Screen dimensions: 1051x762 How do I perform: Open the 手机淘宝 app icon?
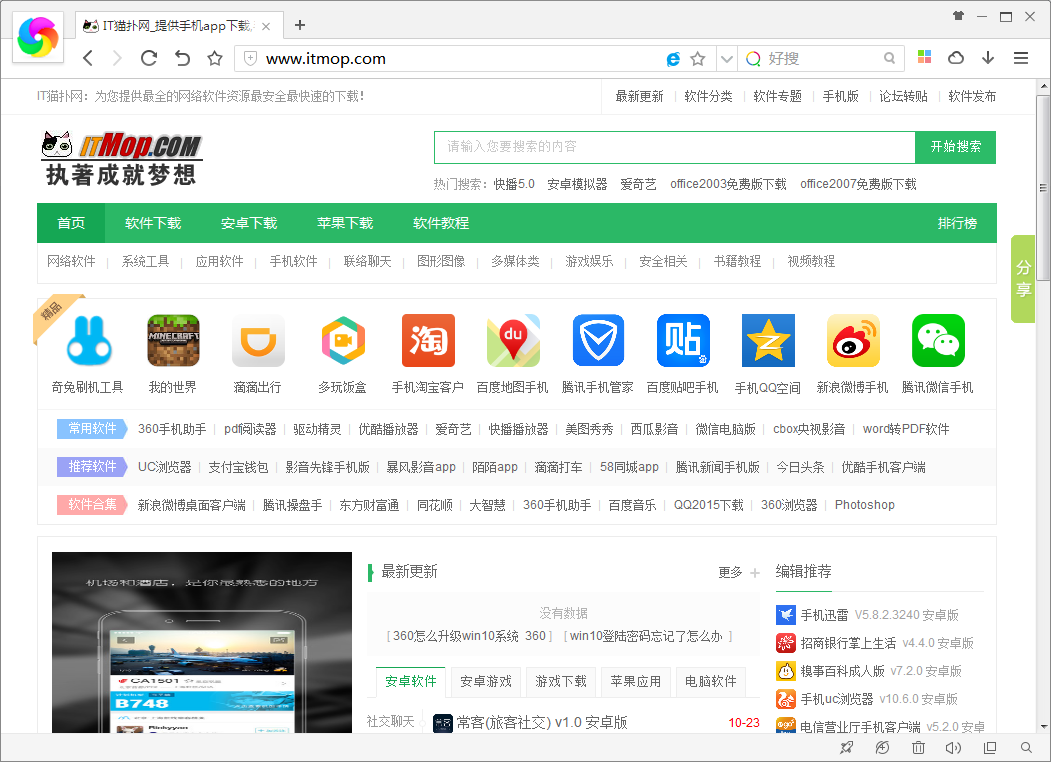coord(428,340)
